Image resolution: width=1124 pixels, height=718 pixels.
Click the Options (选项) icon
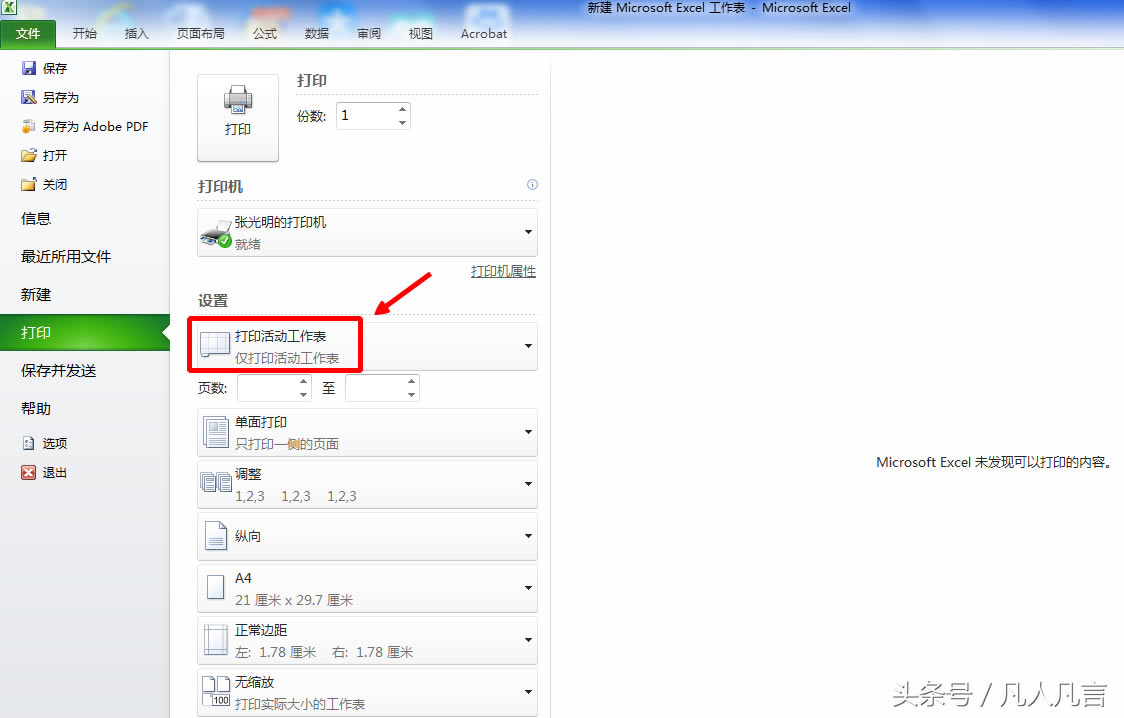[29, 443]
